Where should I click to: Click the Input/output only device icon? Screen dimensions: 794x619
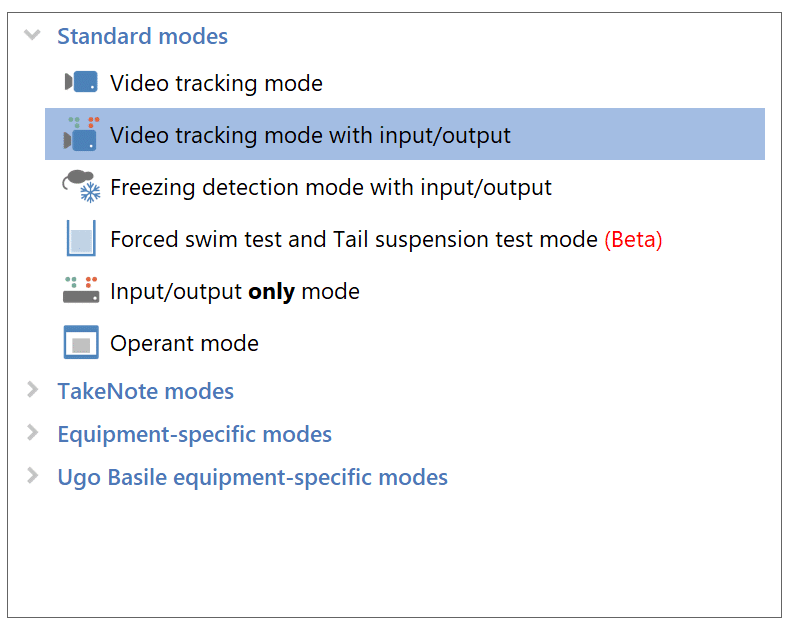click(81, 290)
